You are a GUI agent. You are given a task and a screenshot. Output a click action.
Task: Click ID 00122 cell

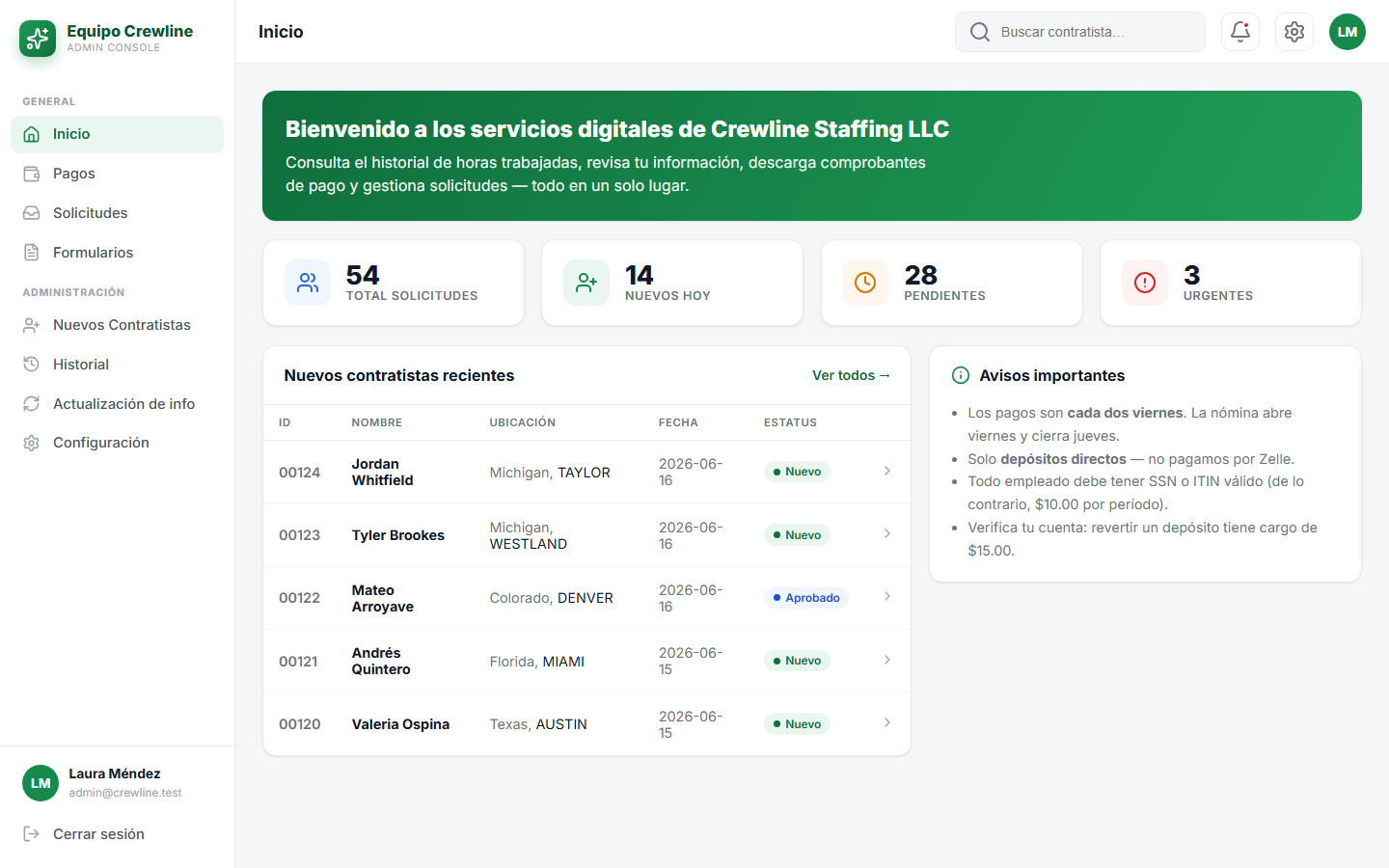click(300, 598)
